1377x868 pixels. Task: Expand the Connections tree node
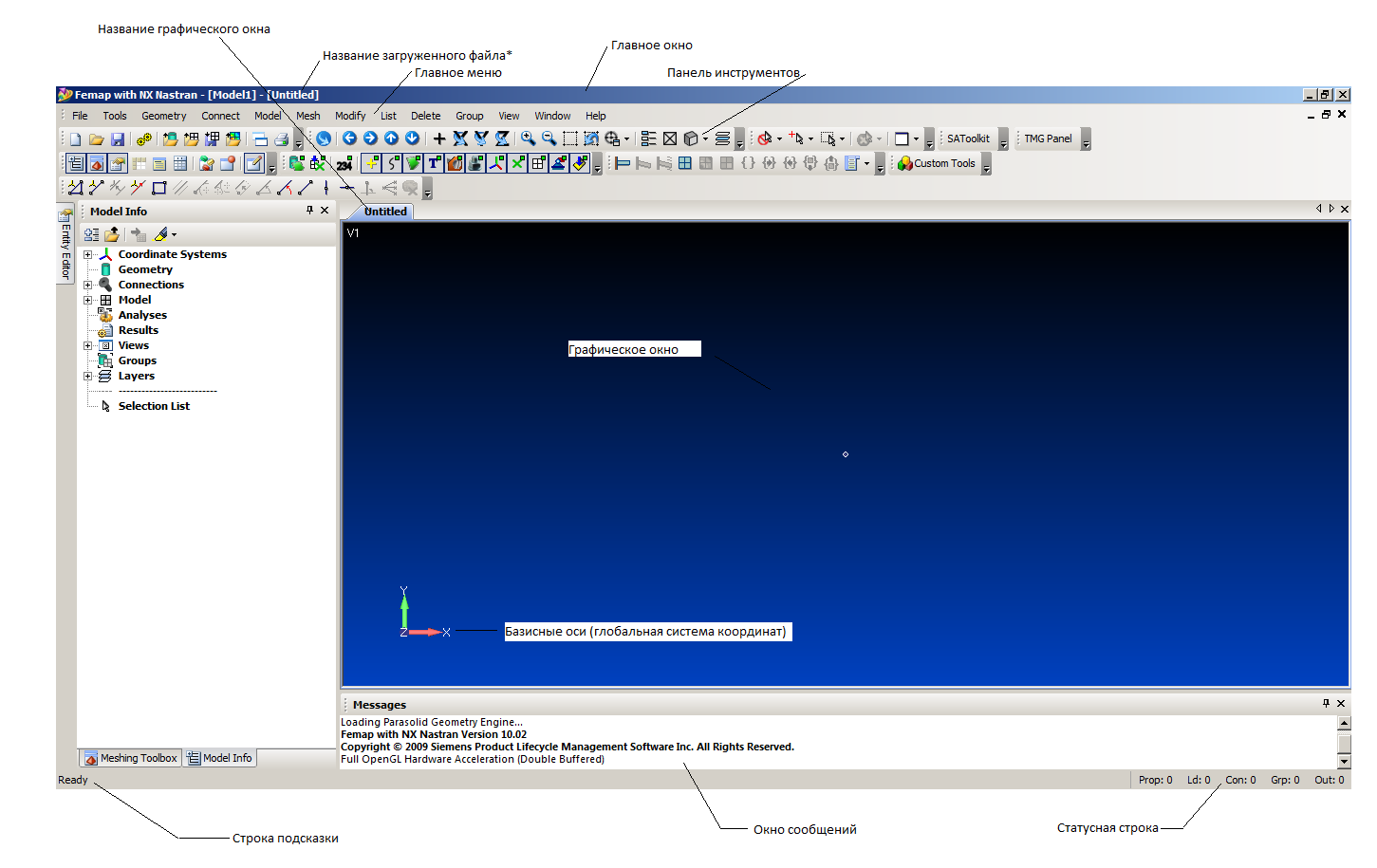[x=88, y=285]
